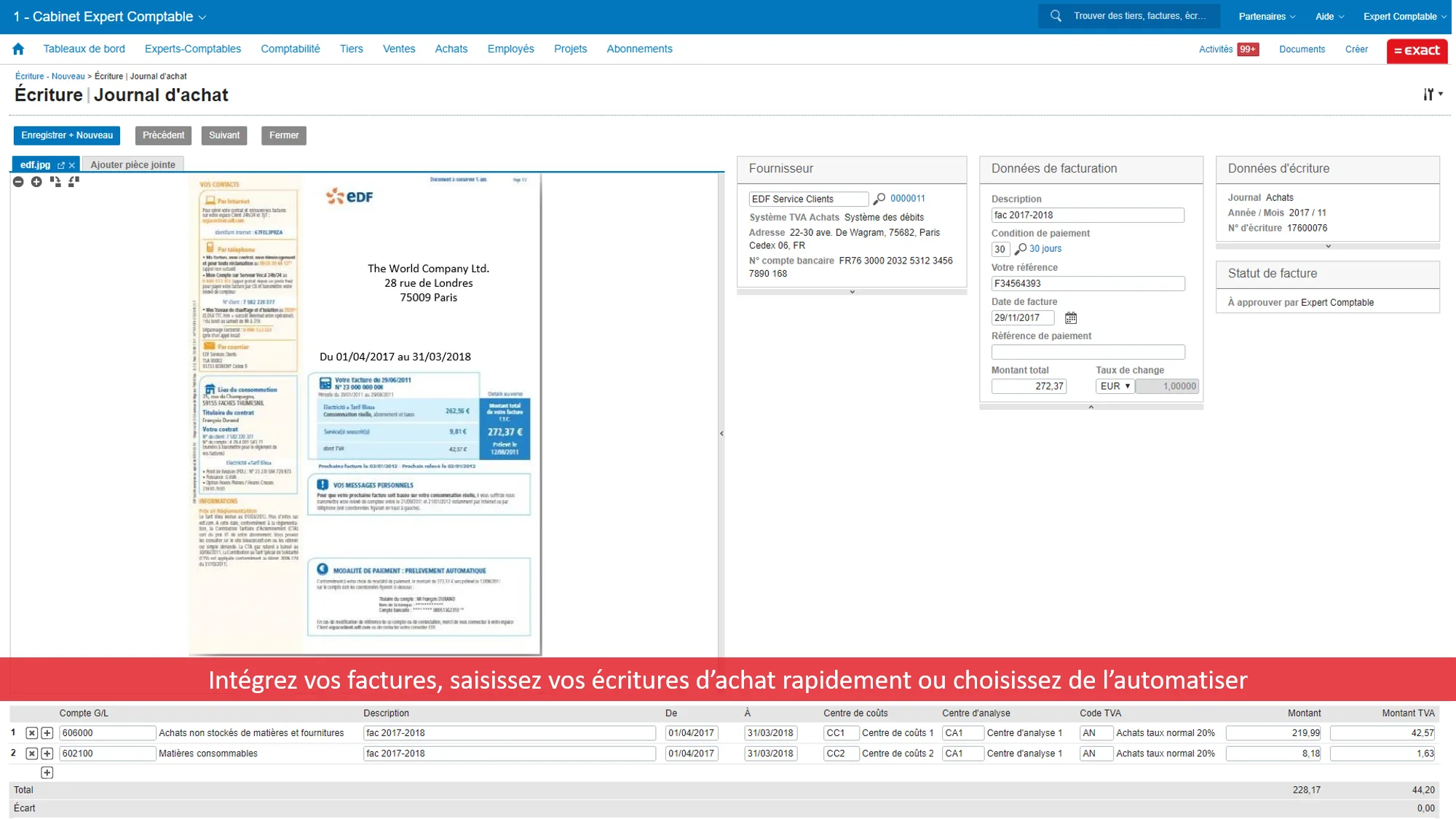Focus the Montant field 219,99
The height and width of the screenshot is (819, 1456).
click(x=1274, y=733)
